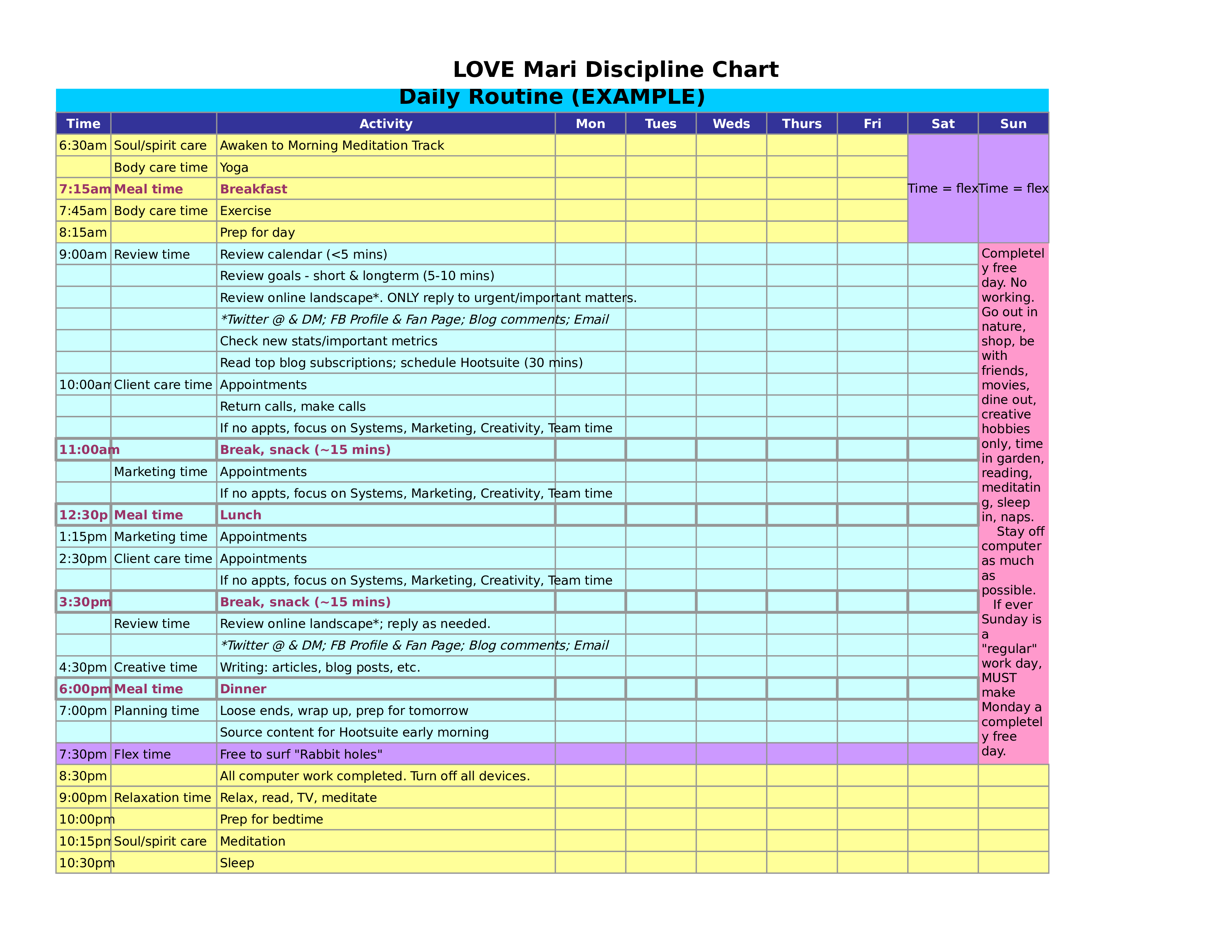1232x952 pixels.
Task: Click the 'Activity' column header
Action: pyautogui.click(x=384, y=123)
